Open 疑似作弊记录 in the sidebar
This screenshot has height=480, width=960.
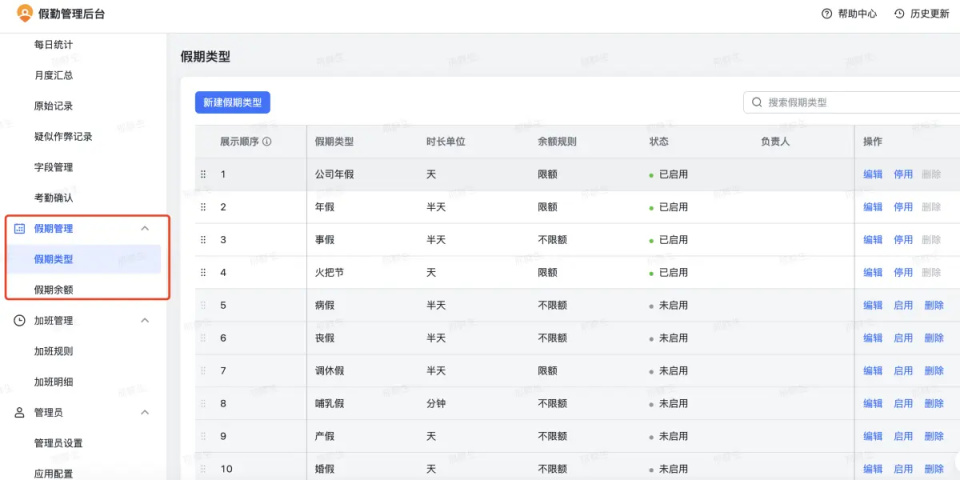coord(63,137)
